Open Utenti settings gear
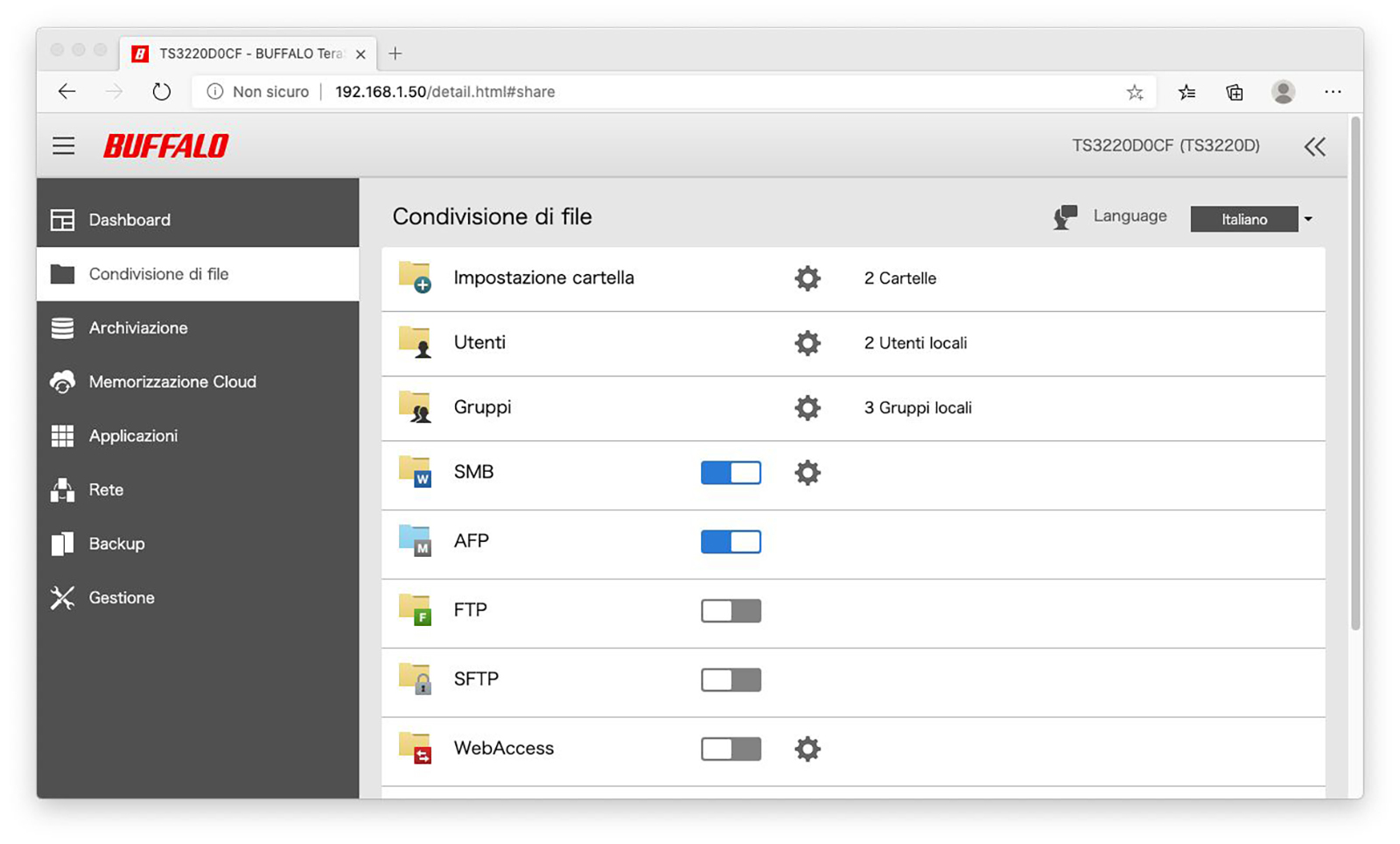 pyautogui.click(x=807, y=343)
